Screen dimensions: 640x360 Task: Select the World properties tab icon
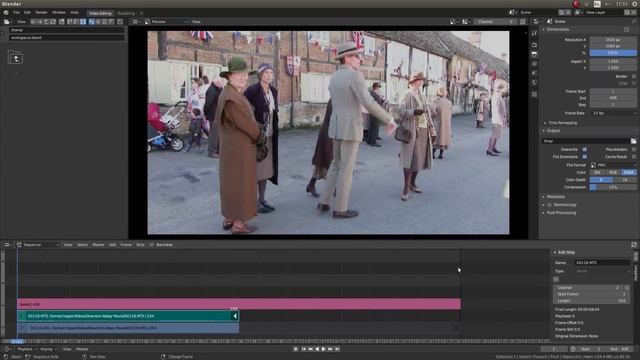tap(535, 83)
